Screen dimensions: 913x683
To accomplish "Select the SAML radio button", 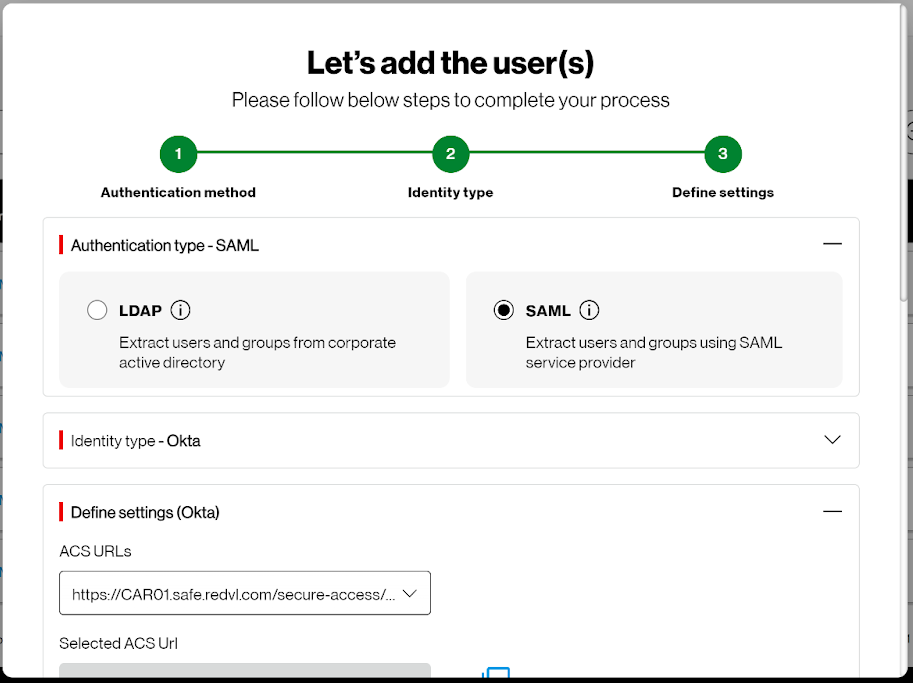I will [504, 310].
